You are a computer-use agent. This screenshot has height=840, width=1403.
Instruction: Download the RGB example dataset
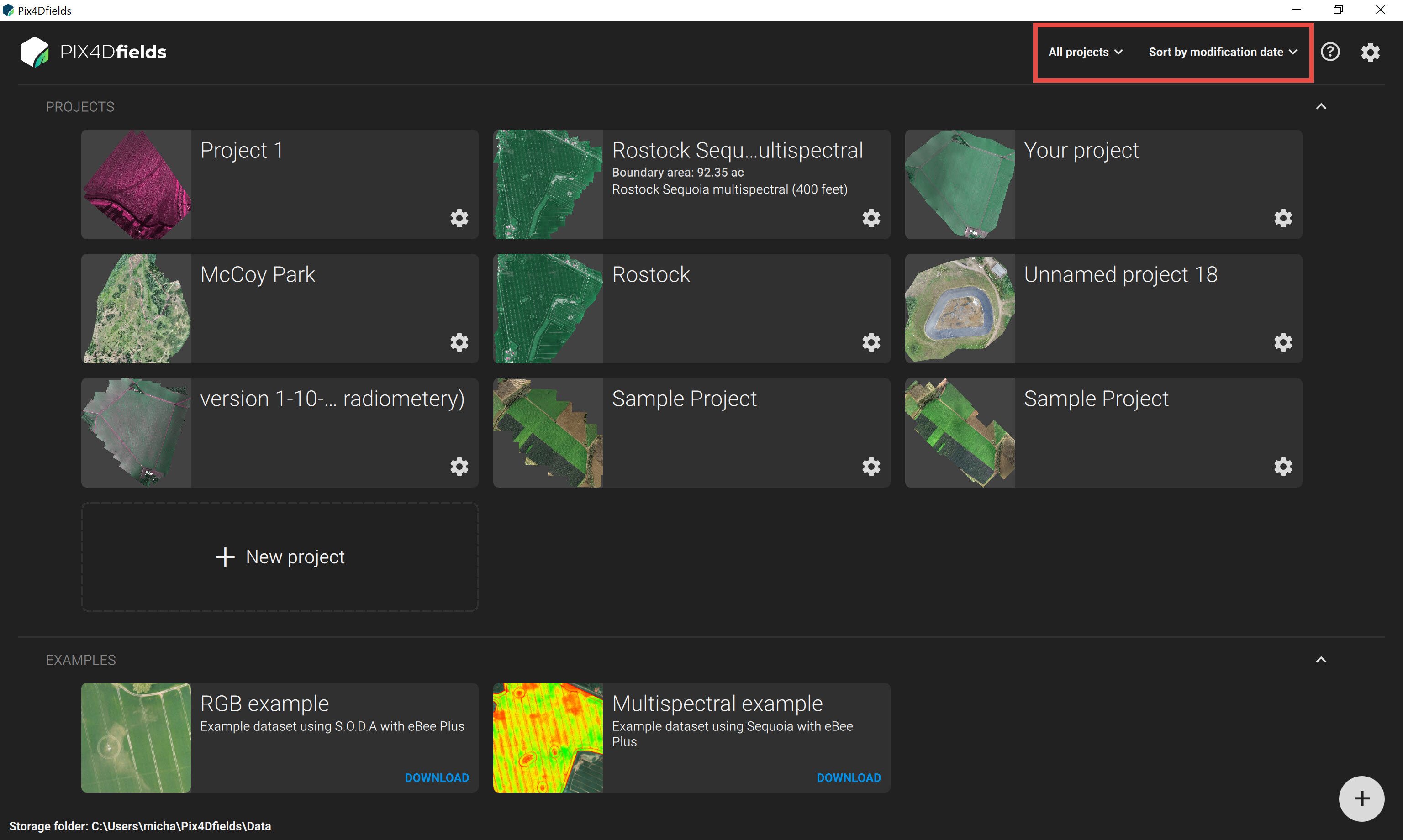pyautogui.click(x=437, y=778)
